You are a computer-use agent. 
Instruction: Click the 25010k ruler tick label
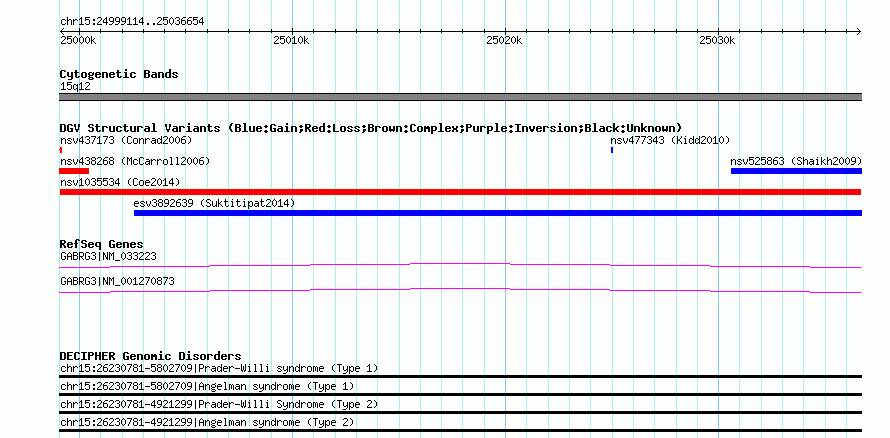pos(291,40)
